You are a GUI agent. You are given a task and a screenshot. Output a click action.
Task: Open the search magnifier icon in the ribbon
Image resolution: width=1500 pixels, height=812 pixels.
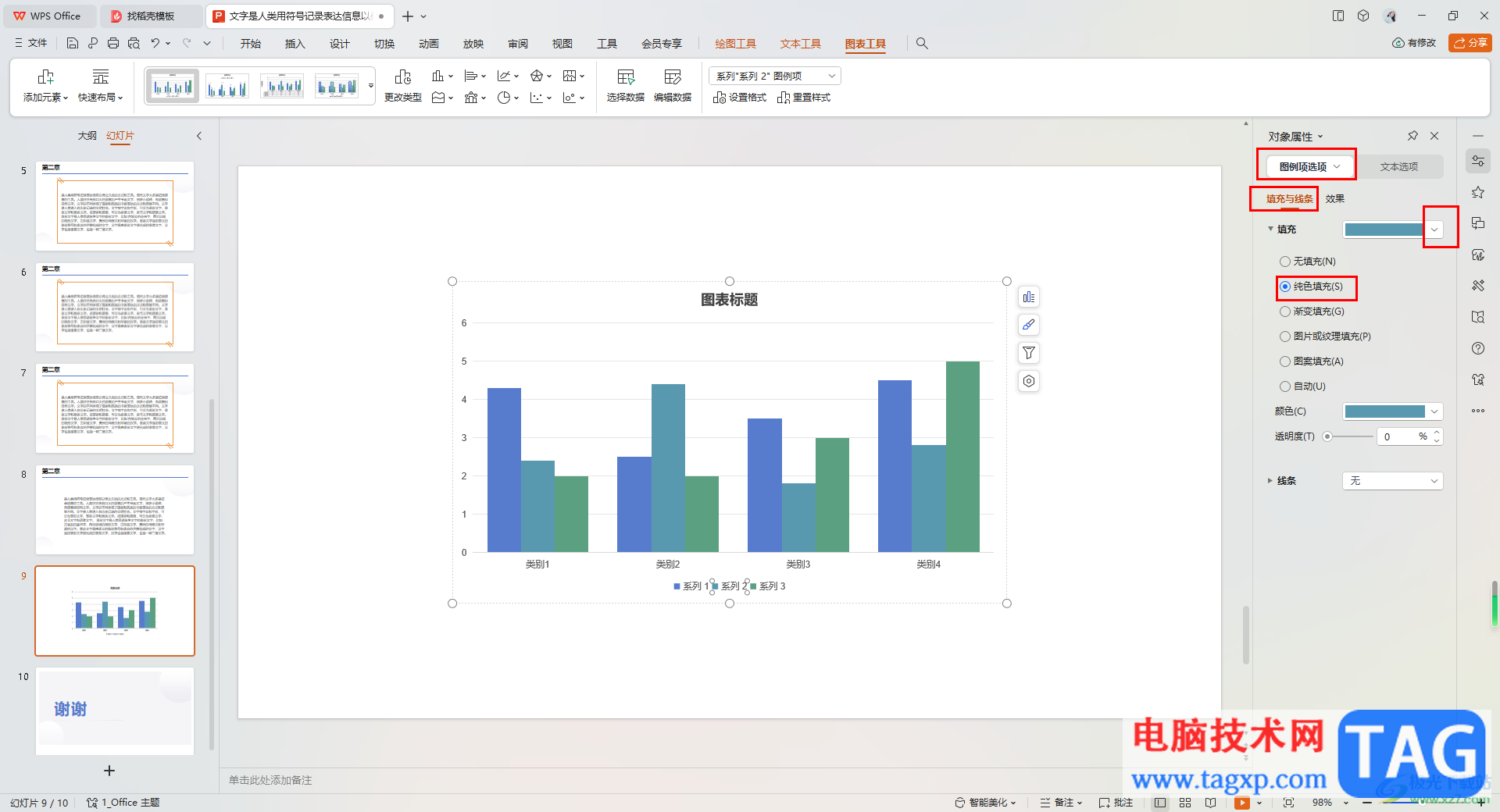tap(922, 44)
